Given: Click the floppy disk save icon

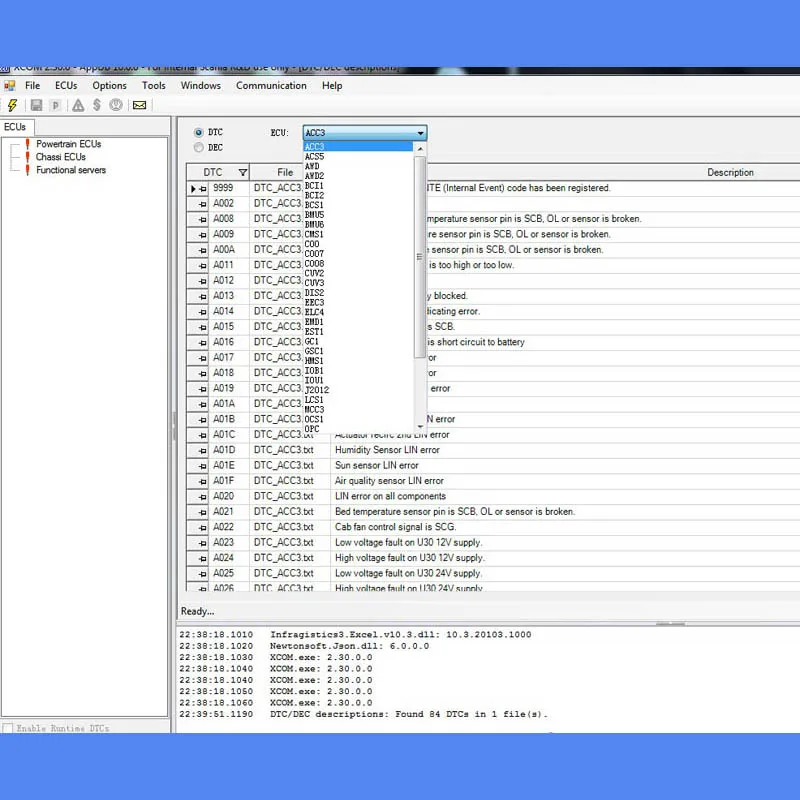Looking at the screenshot, I should 36,105.
